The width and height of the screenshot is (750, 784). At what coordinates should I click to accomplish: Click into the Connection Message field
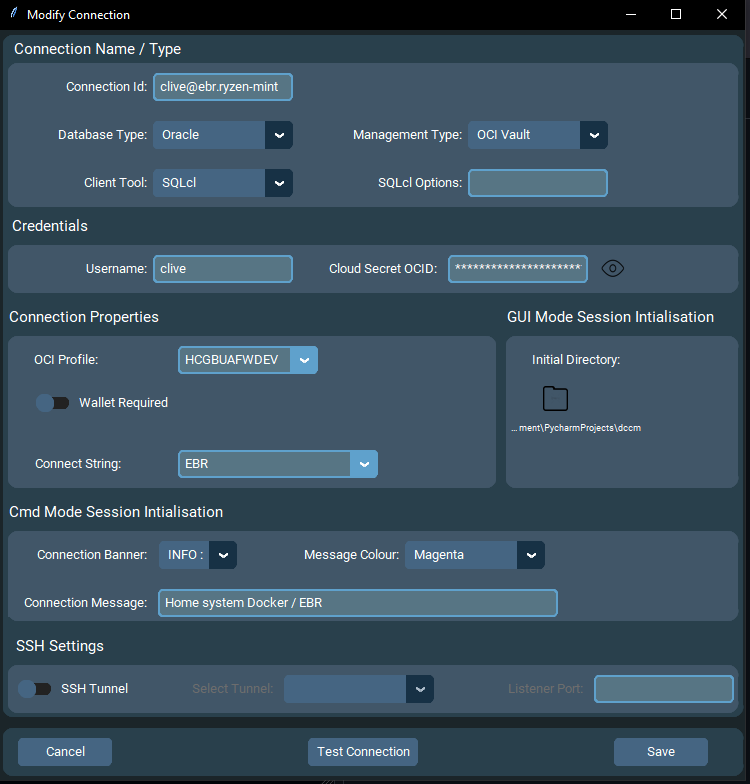pyautogui.click(x=358, y=602)
